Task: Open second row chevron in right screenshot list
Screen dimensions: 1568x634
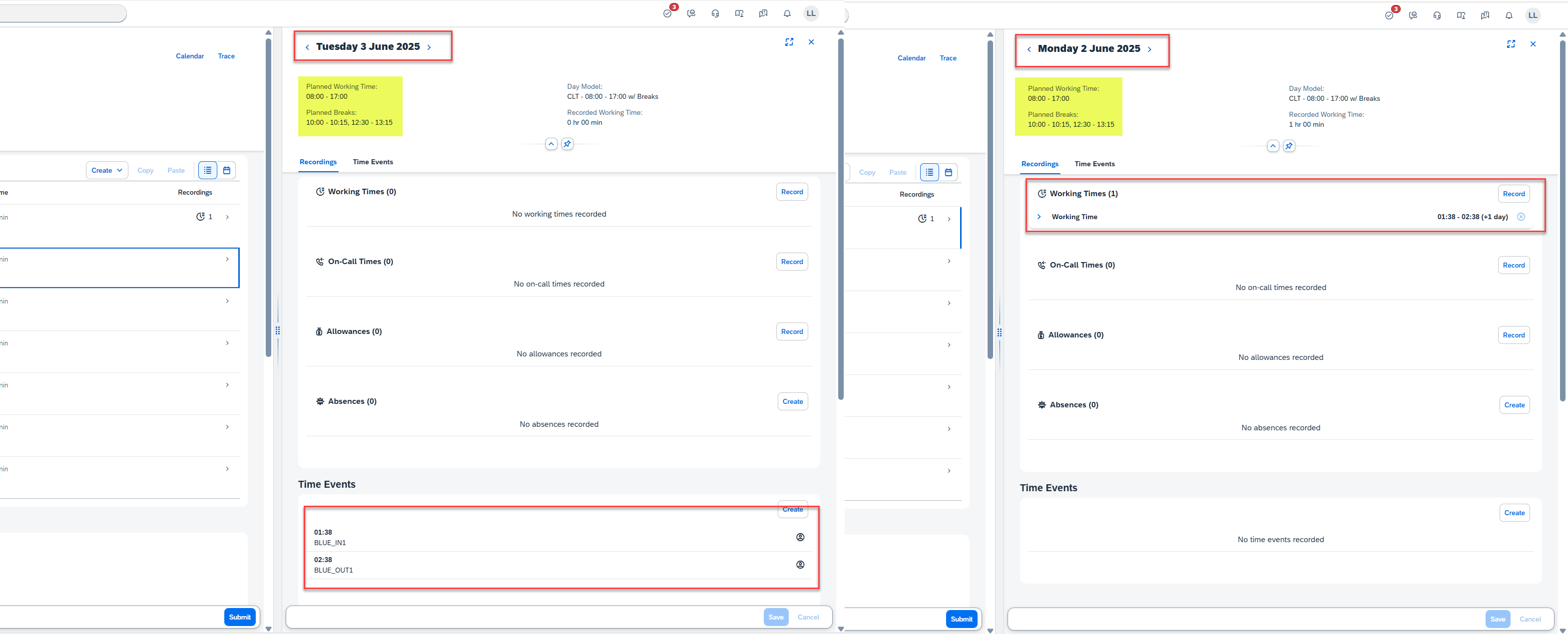Action: pos(949,261)
